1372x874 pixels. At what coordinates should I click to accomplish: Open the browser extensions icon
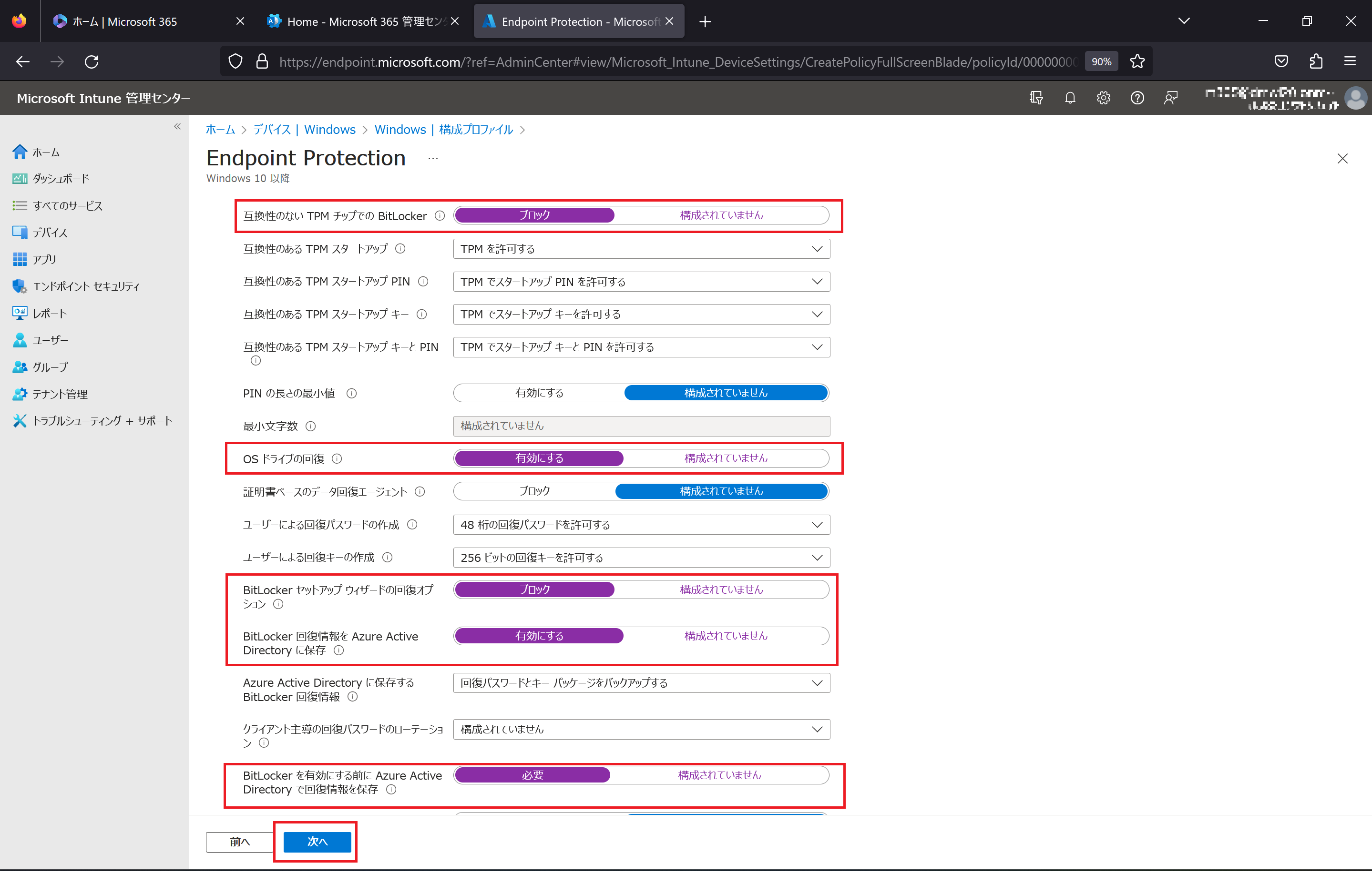coord(1316,61)
